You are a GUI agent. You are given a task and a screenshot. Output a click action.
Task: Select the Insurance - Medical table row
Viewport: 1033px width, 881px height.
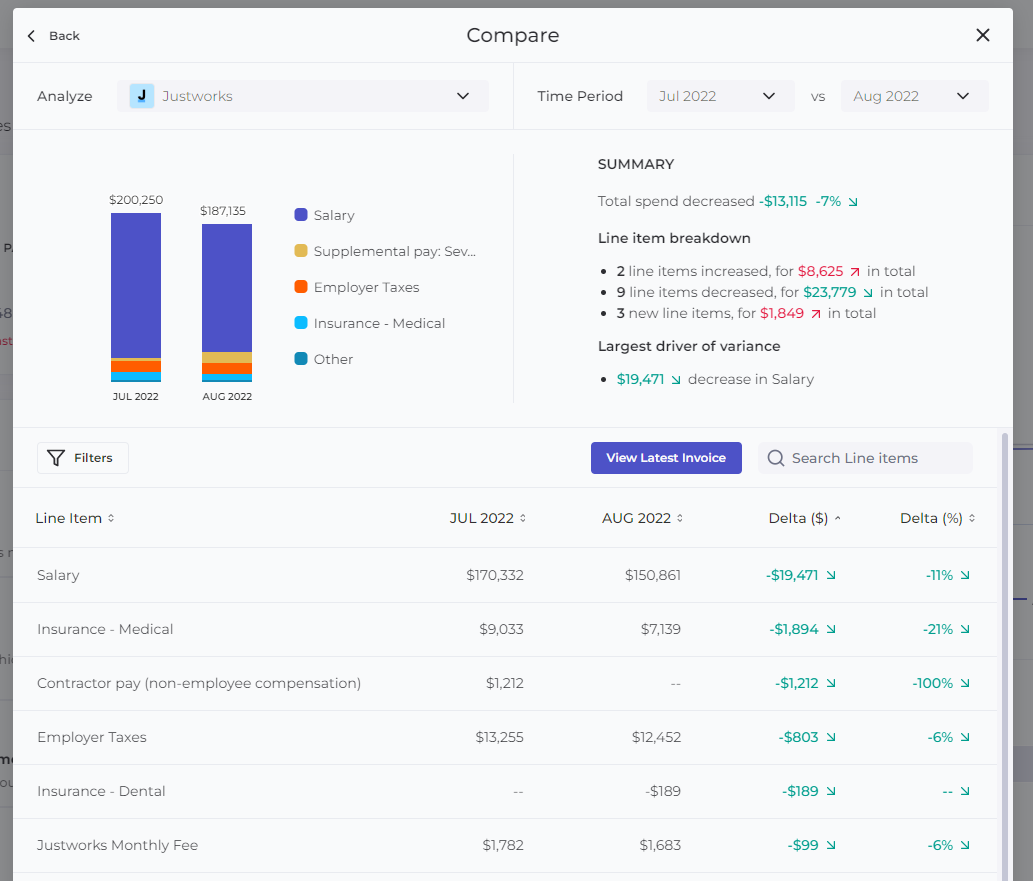505,629
